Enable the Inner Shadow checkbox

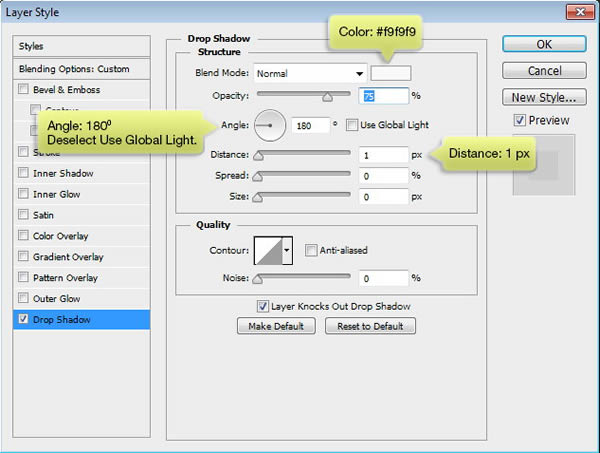click(x=23, y=173)
